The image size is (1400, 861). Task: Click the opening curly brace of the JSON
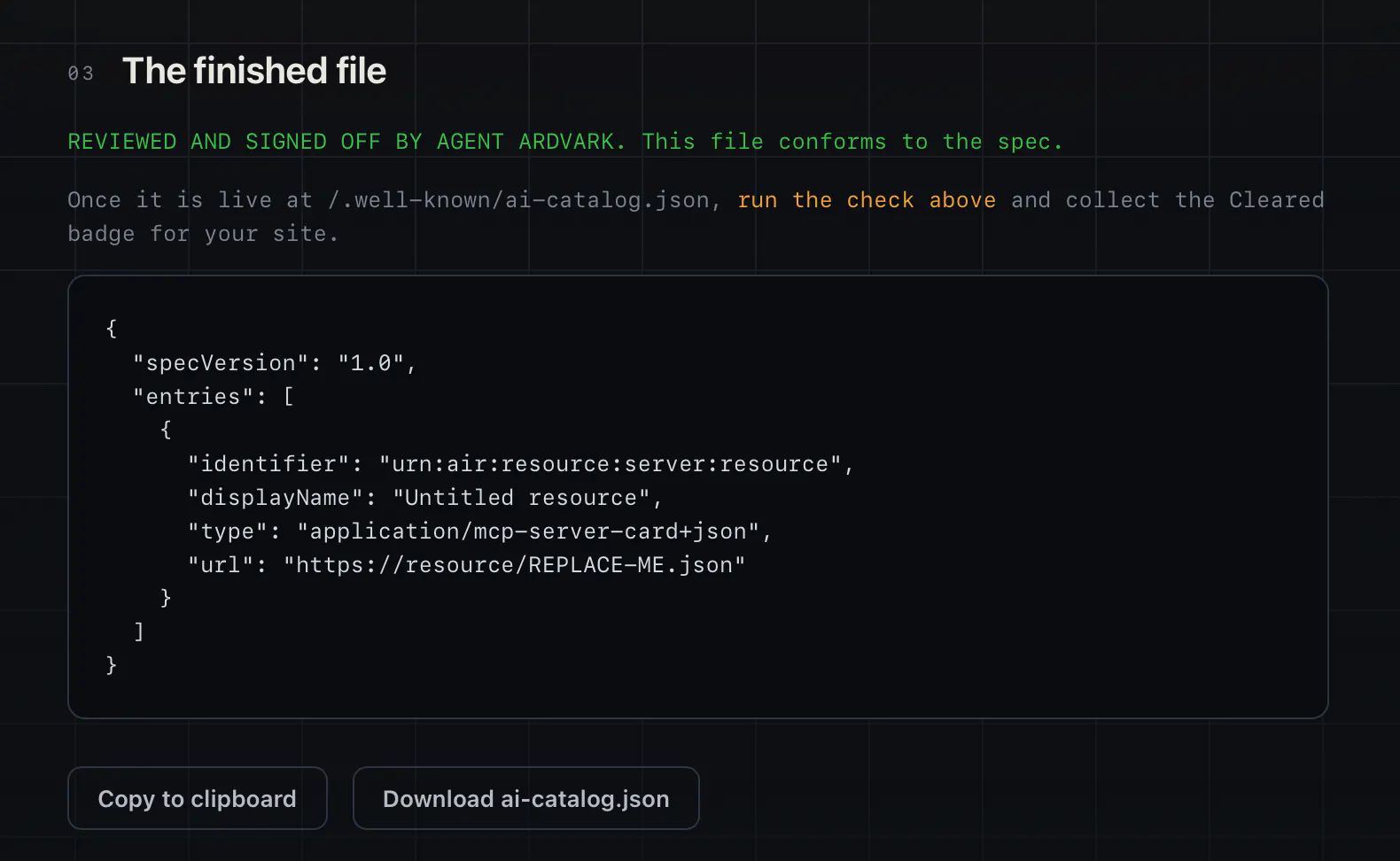112,329
